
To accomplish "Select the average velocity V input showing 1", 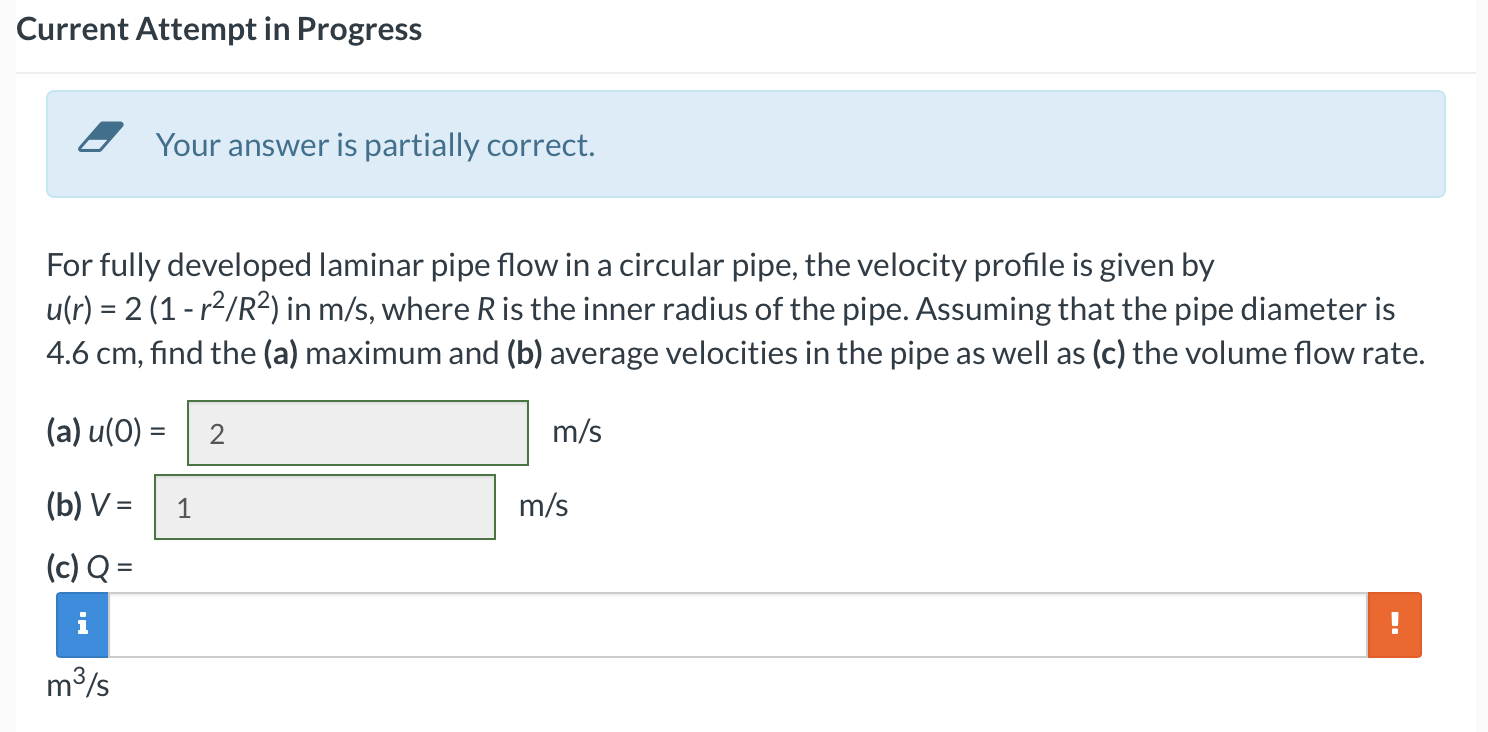I will click(324, 506).
